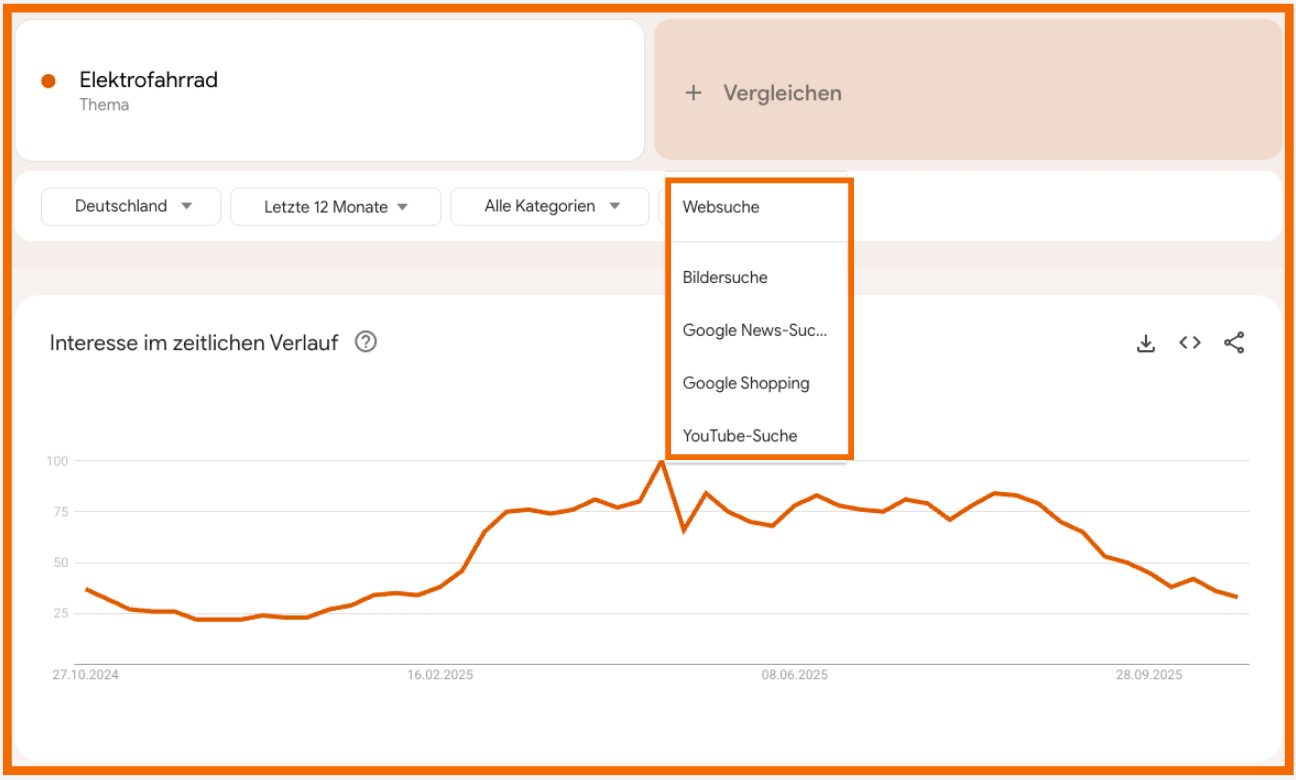
Task: Click the Interesse im zeitlichen Verlauf heading
Action: pyautogui.click(x=194, y=343)
